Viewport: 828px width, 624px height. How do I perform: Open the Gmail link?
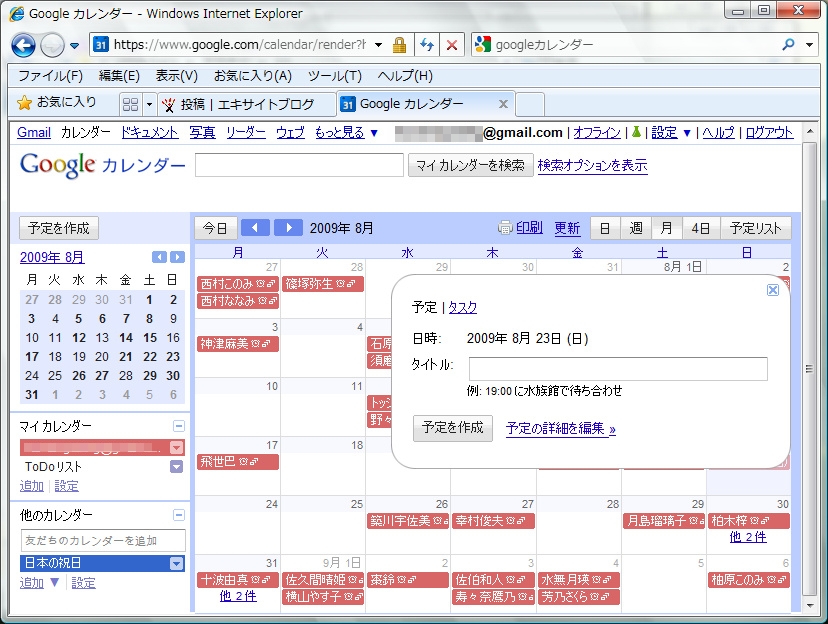[34, 133]
